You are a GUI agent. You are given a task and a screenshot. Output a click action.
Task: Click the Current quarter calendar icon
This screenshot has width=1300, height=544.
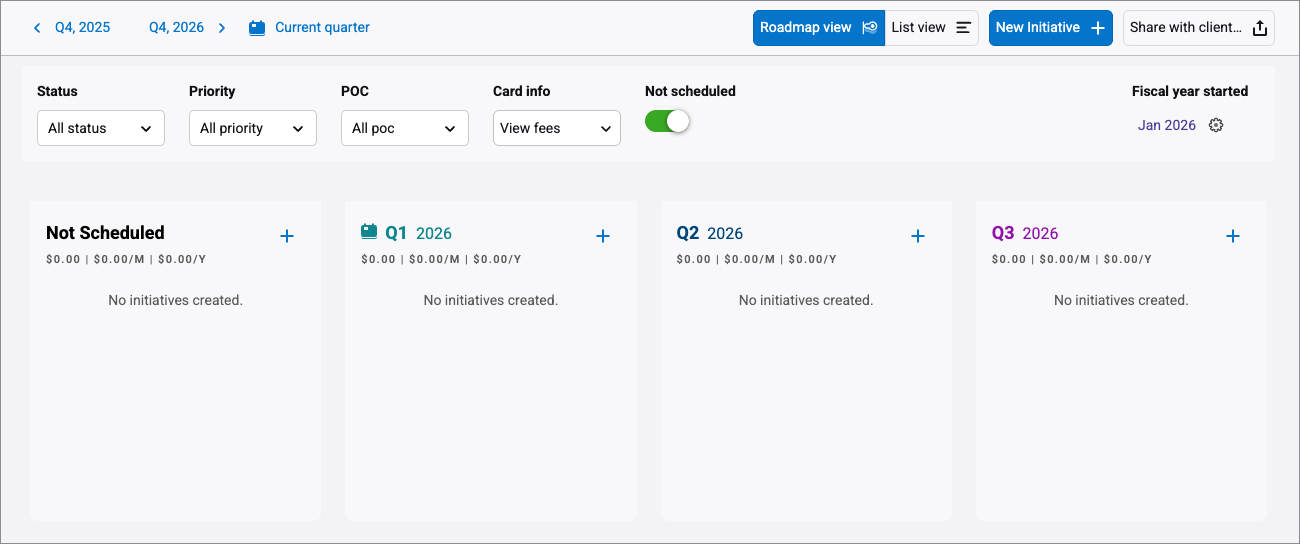pos(257,28)
